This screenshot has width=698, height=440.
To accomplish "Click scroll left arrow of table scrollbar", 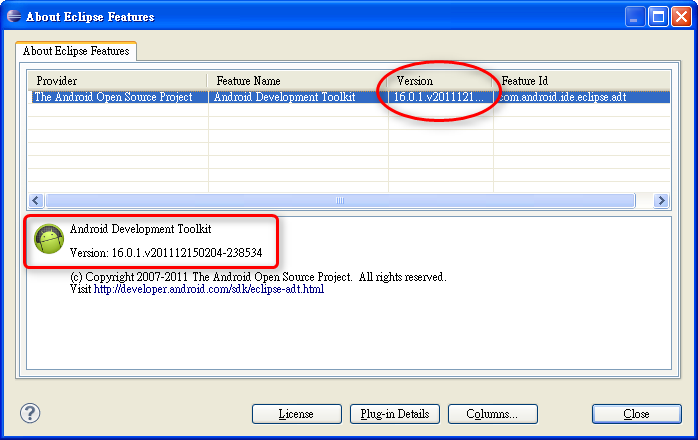I will (x=37, y=200).
